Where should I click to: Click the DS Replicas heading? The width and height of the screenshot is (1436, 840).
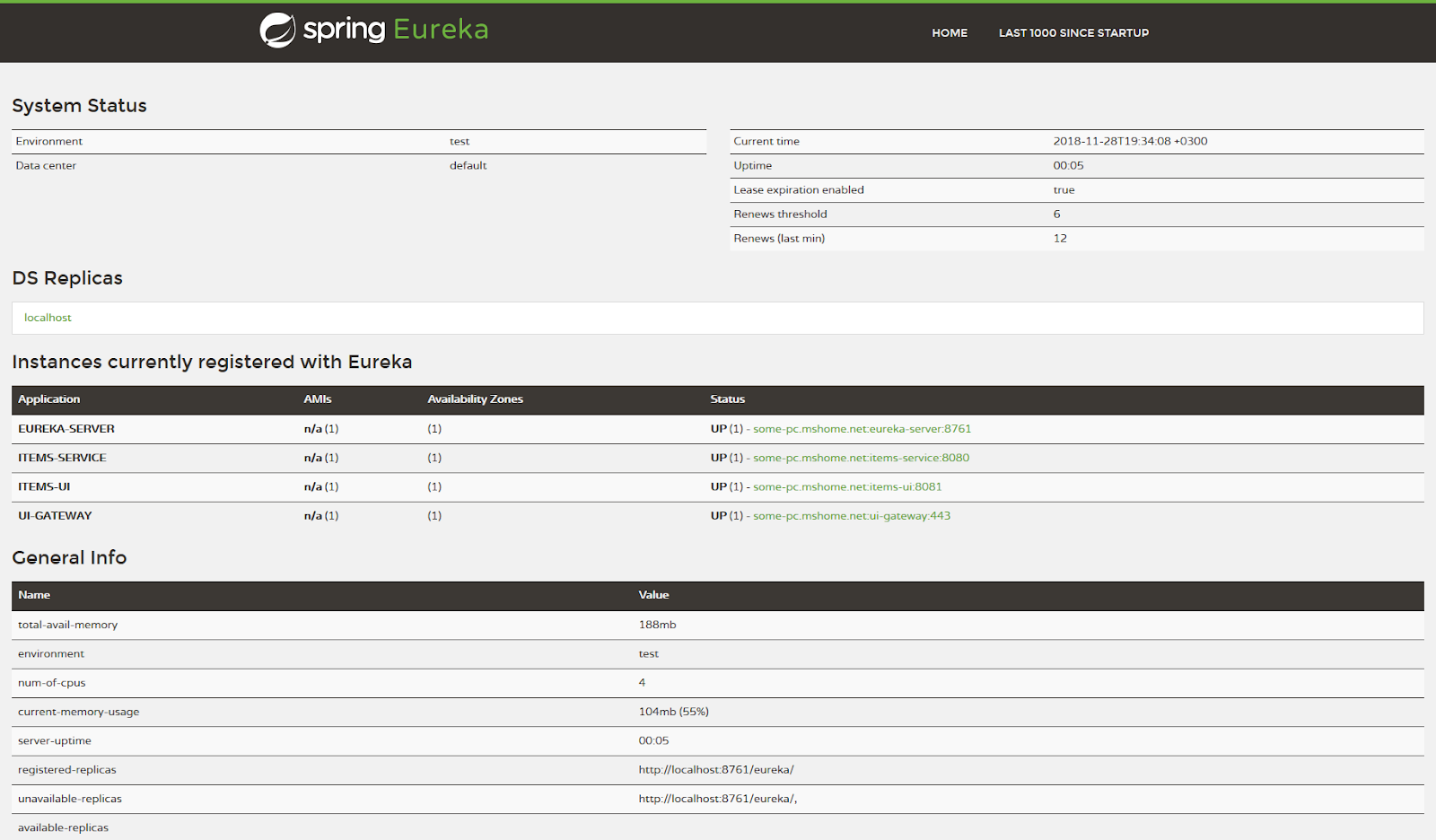tap(67, 278)
